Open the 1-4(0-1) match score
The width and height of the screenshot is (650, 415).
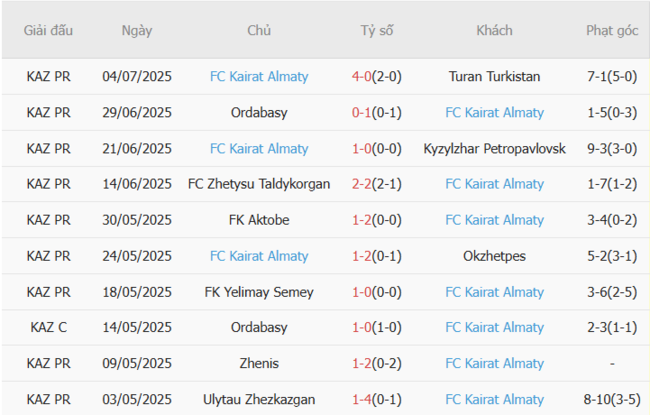377,400
